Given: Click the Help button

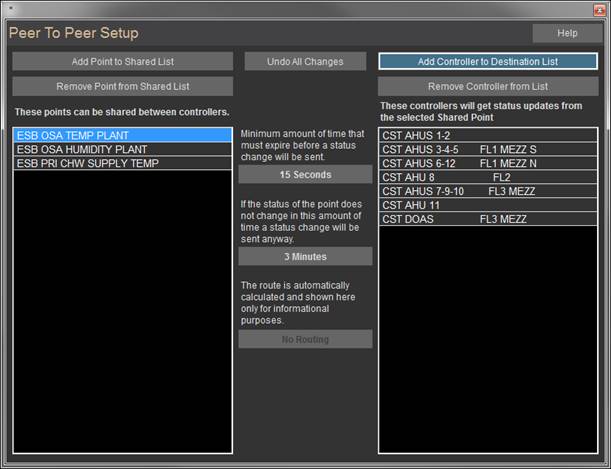Looking at the screenshot, I should [567, 33].
